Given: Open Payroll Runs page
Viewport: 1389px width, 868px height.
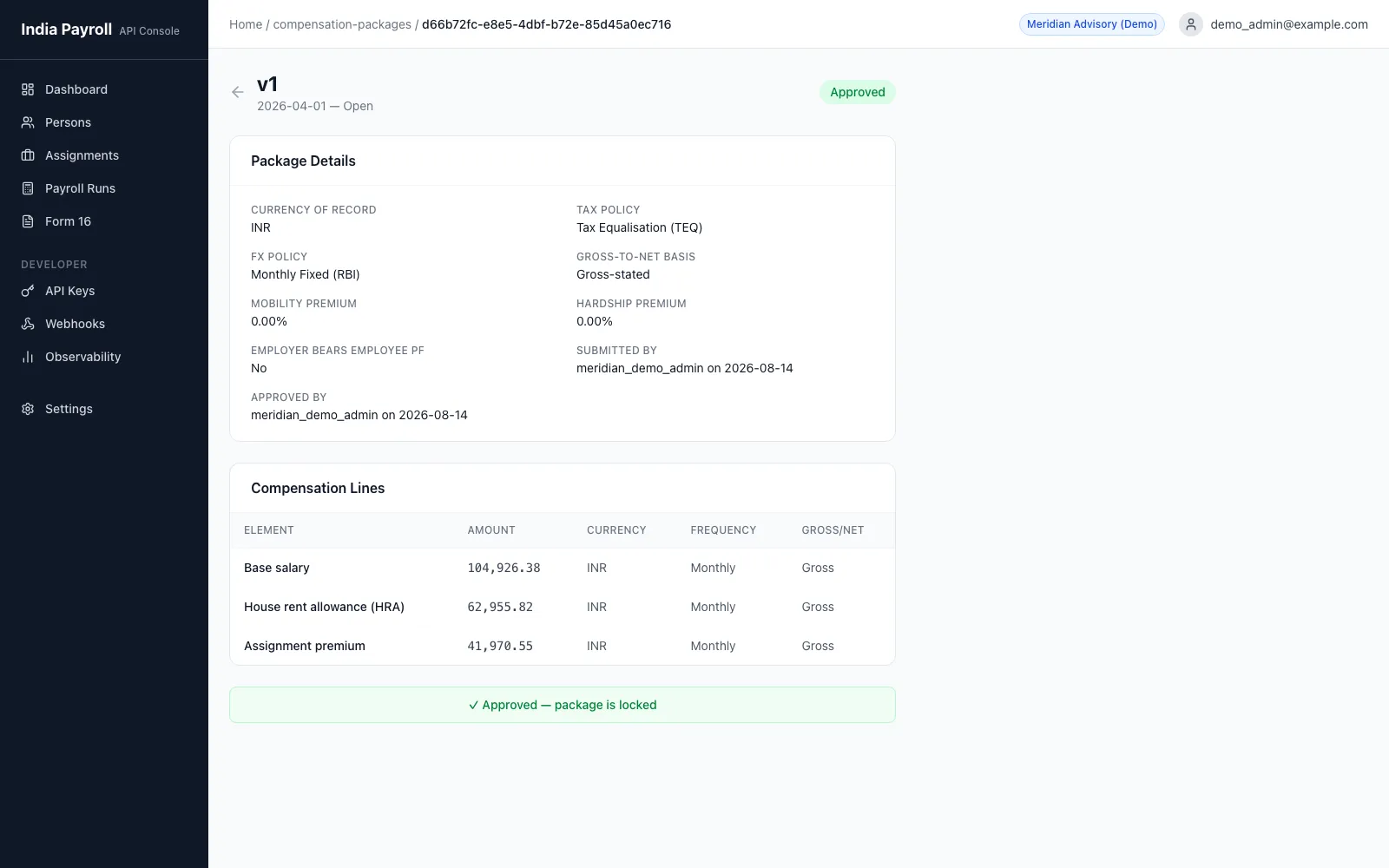Looking at the screenshot, I should pyautogui.click(x=104, y=188).
